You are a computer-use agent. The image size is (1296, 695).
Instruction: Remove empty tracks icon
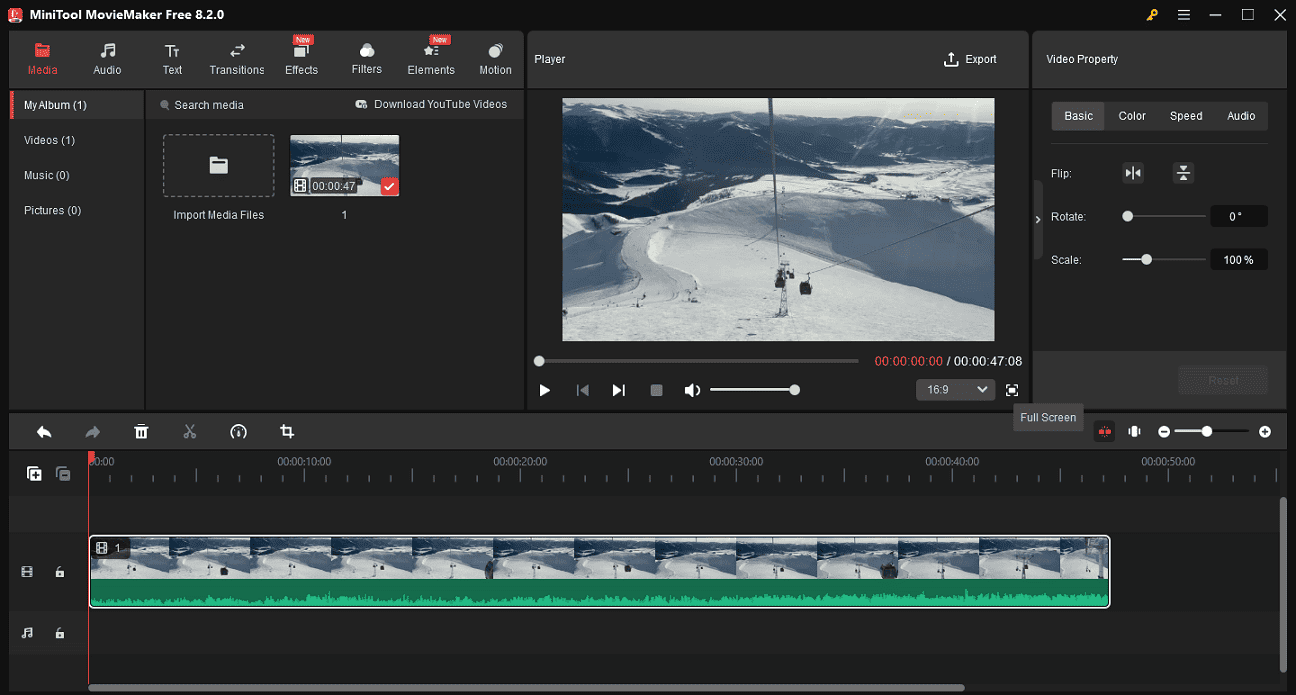[x=63, y=474]
